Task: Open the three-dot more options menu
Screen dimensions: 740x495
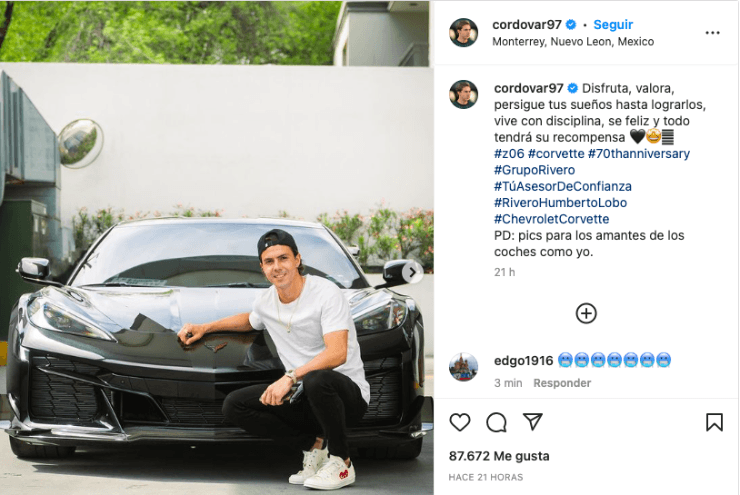Action: (712, 33)
